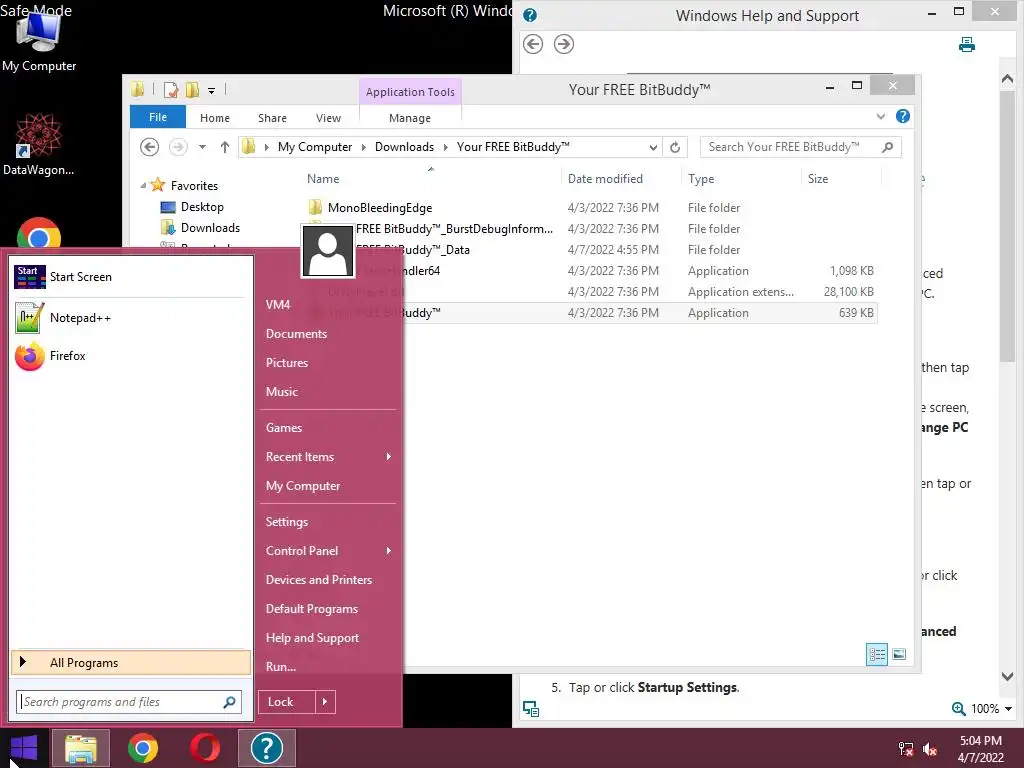Click the user account picture

point(327,251)
